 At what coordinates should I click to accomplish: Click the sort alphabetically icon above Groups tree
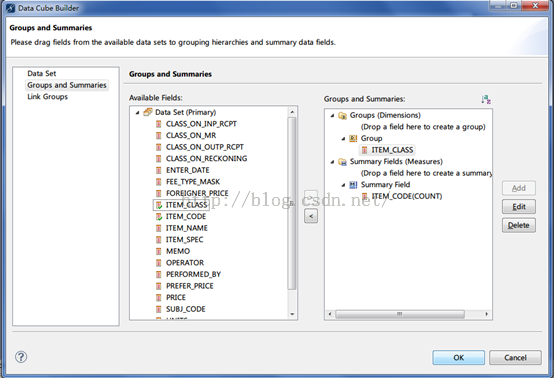[486, 99]
